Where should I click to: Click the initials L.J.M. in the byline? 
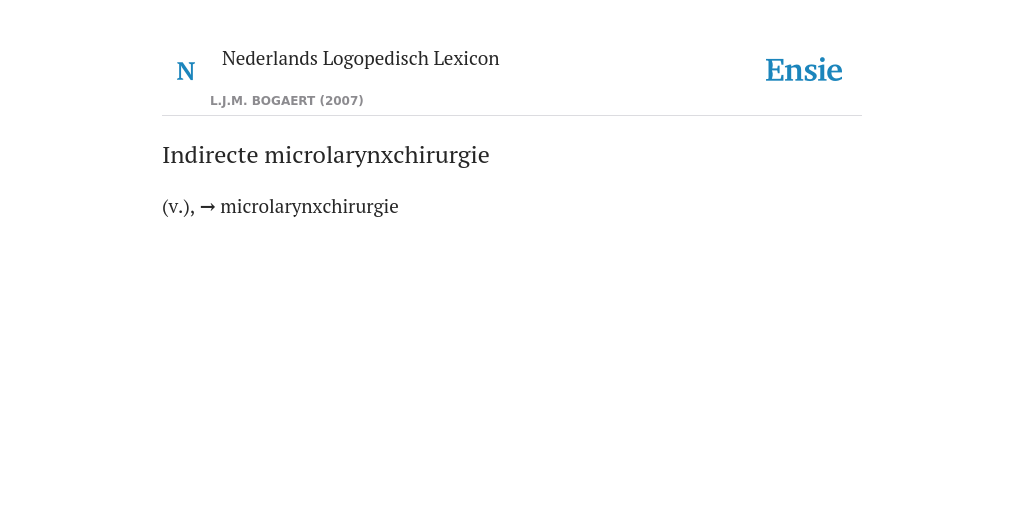(228, 101)
